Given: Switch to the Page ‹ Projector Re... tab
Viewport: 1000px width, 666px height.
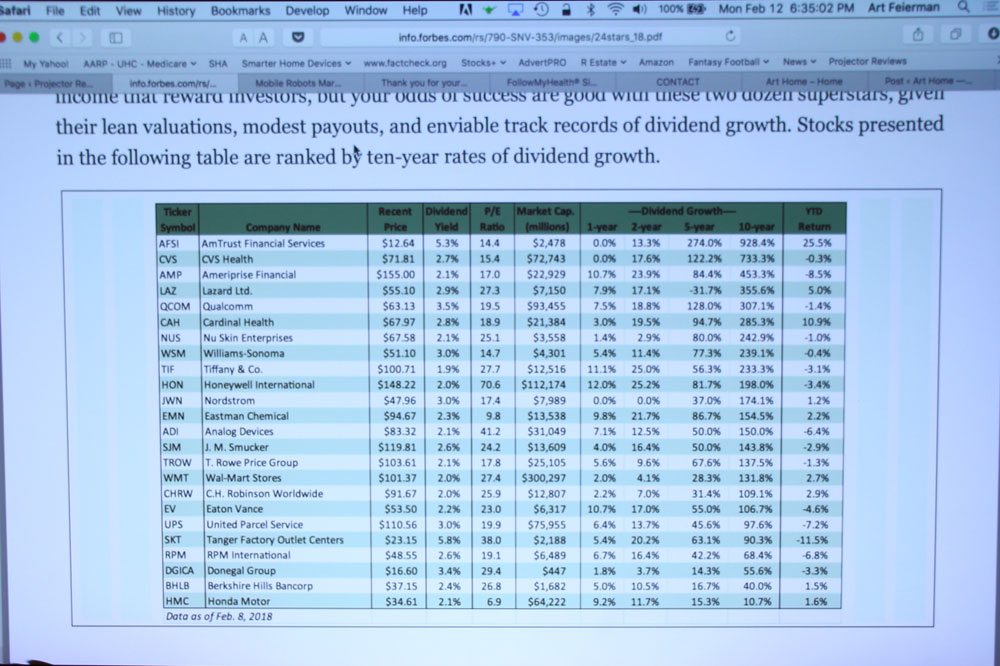Looking at the screenshot, I should 56,84.
